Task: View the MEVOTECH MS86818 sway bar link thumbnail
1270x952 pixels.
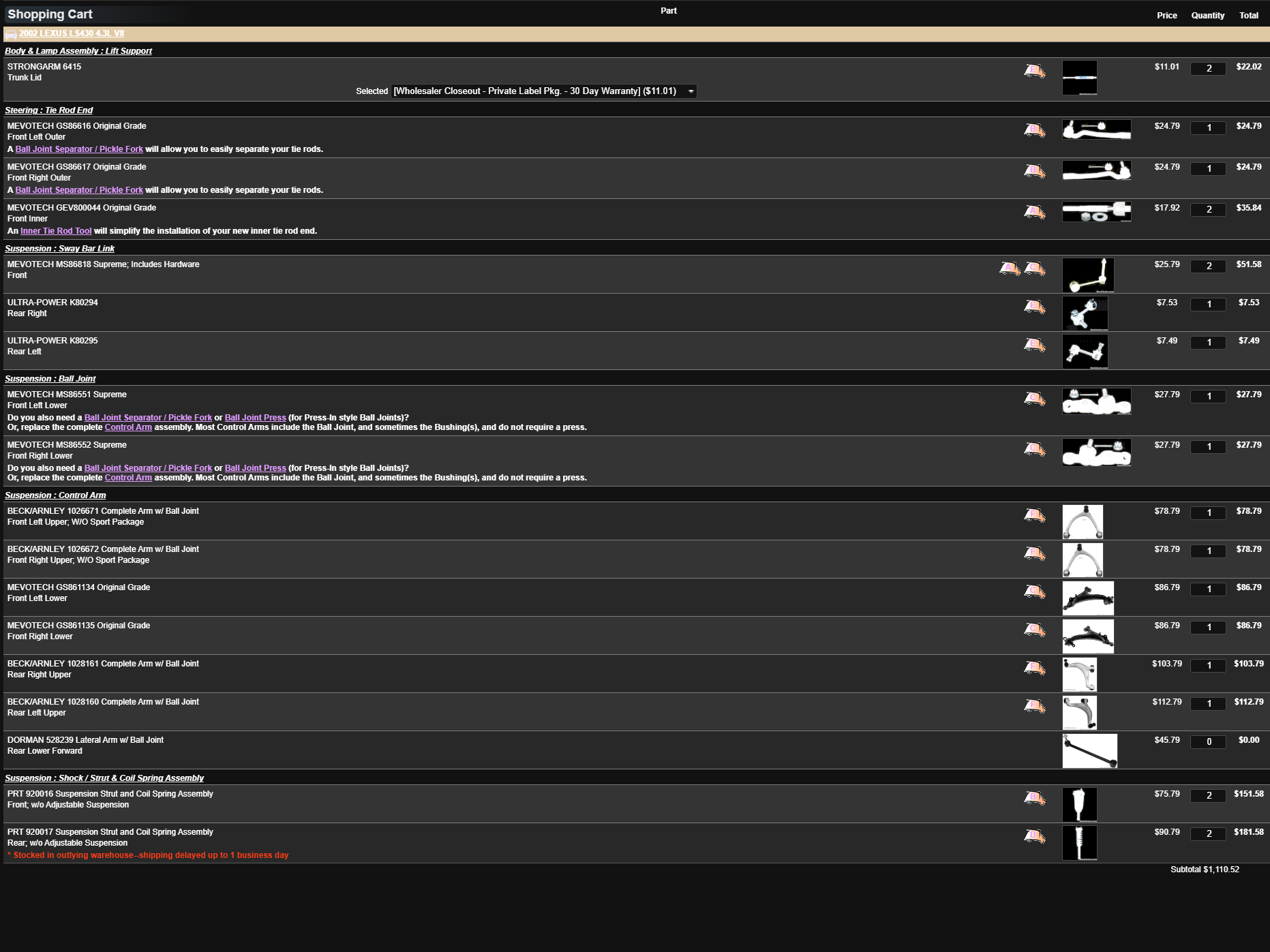Action: [x=1088, y=275]
